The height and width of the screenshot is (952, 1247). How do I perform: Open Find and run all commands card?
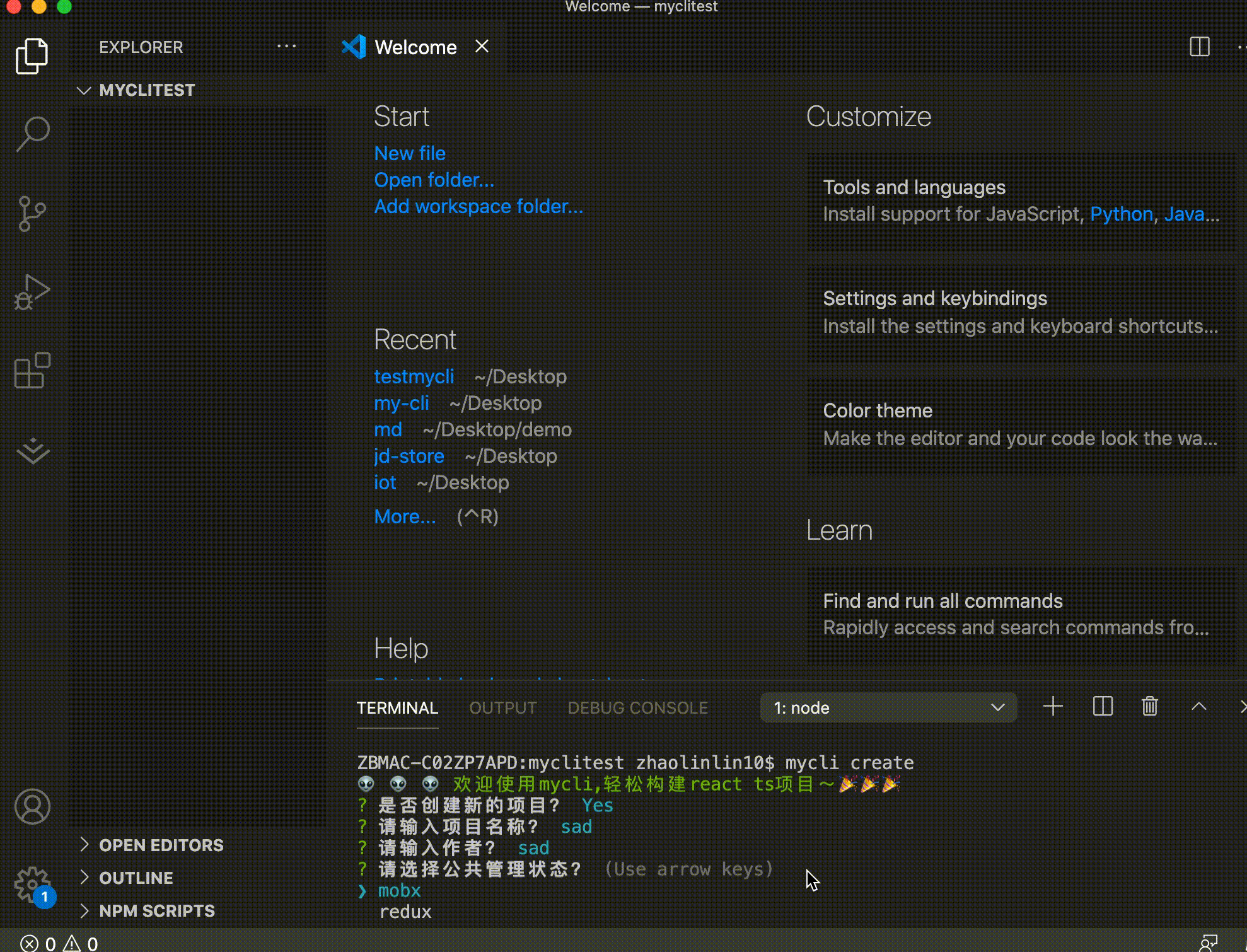1022,615
